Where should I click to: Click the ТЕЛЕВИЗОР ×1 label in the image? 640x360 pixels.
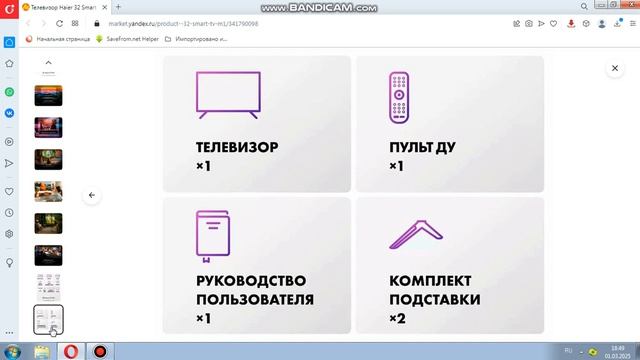click(x=237, y=156)
